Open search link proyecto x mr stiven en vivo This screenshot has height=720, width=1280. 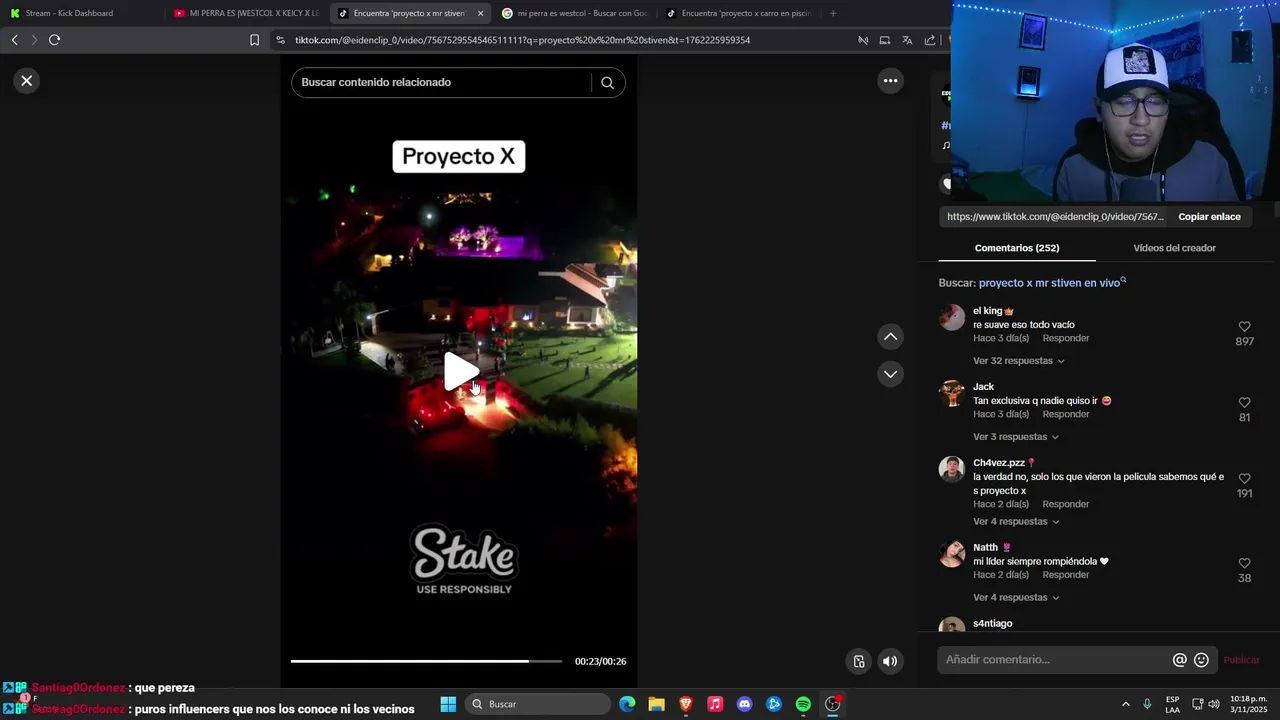(x=1050, y=283)
